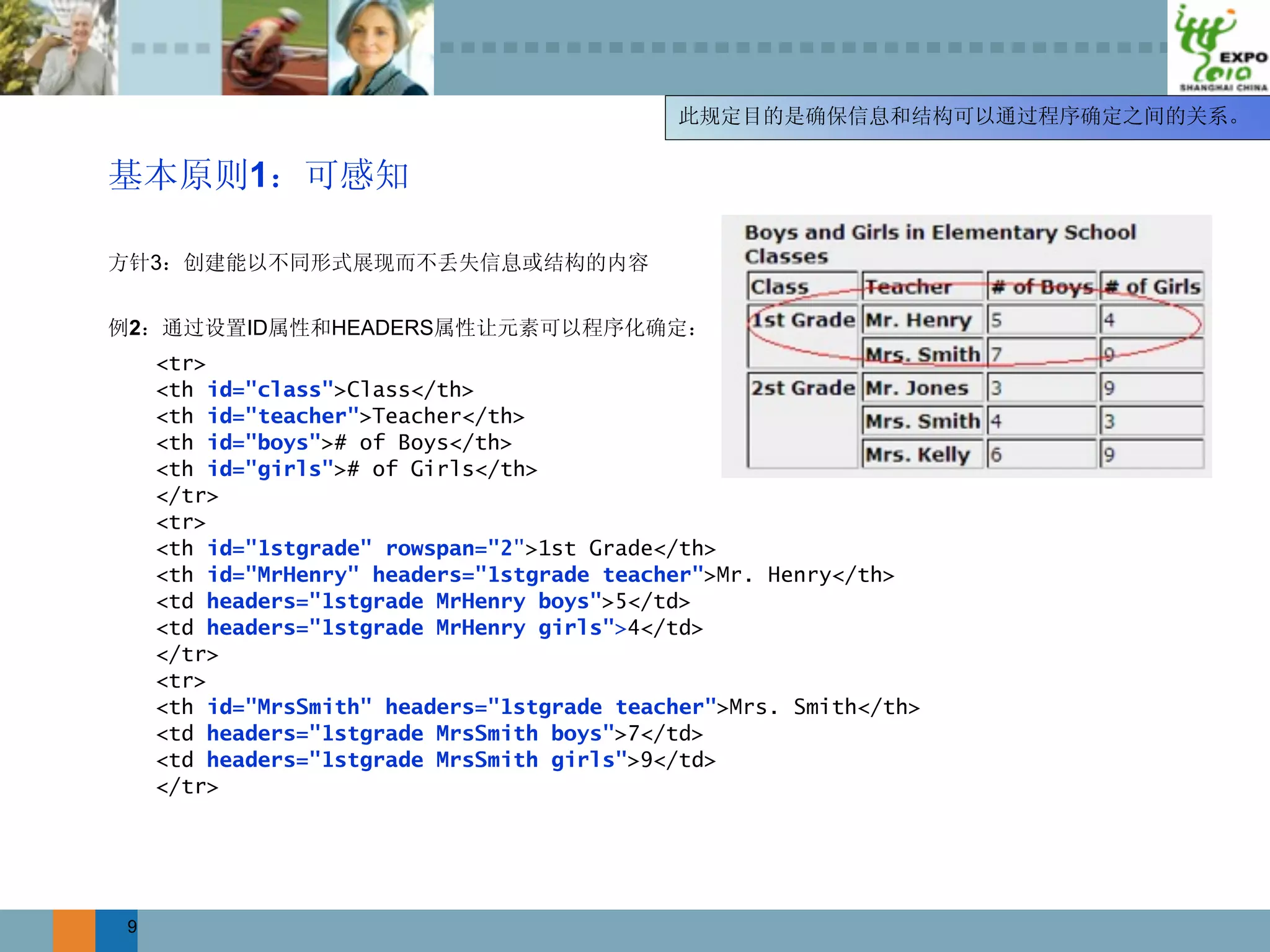
Task: Click the orange square in footer
Action: click(74, 930)
